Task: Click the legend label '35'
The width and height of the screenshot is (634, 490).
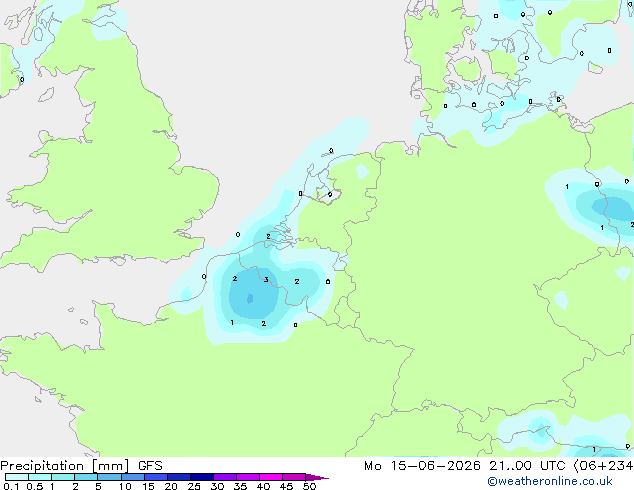Action: point(240,486)
